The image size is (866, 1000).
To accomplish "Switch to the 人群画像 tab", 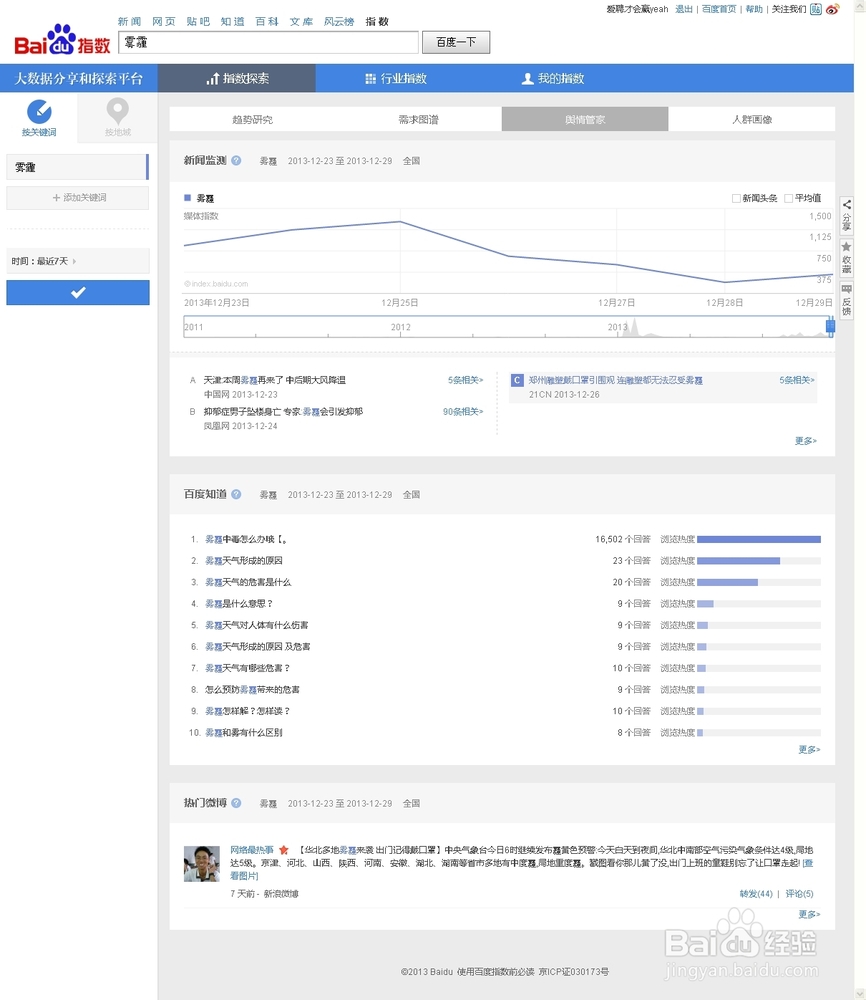I will (x=752, y=119).
